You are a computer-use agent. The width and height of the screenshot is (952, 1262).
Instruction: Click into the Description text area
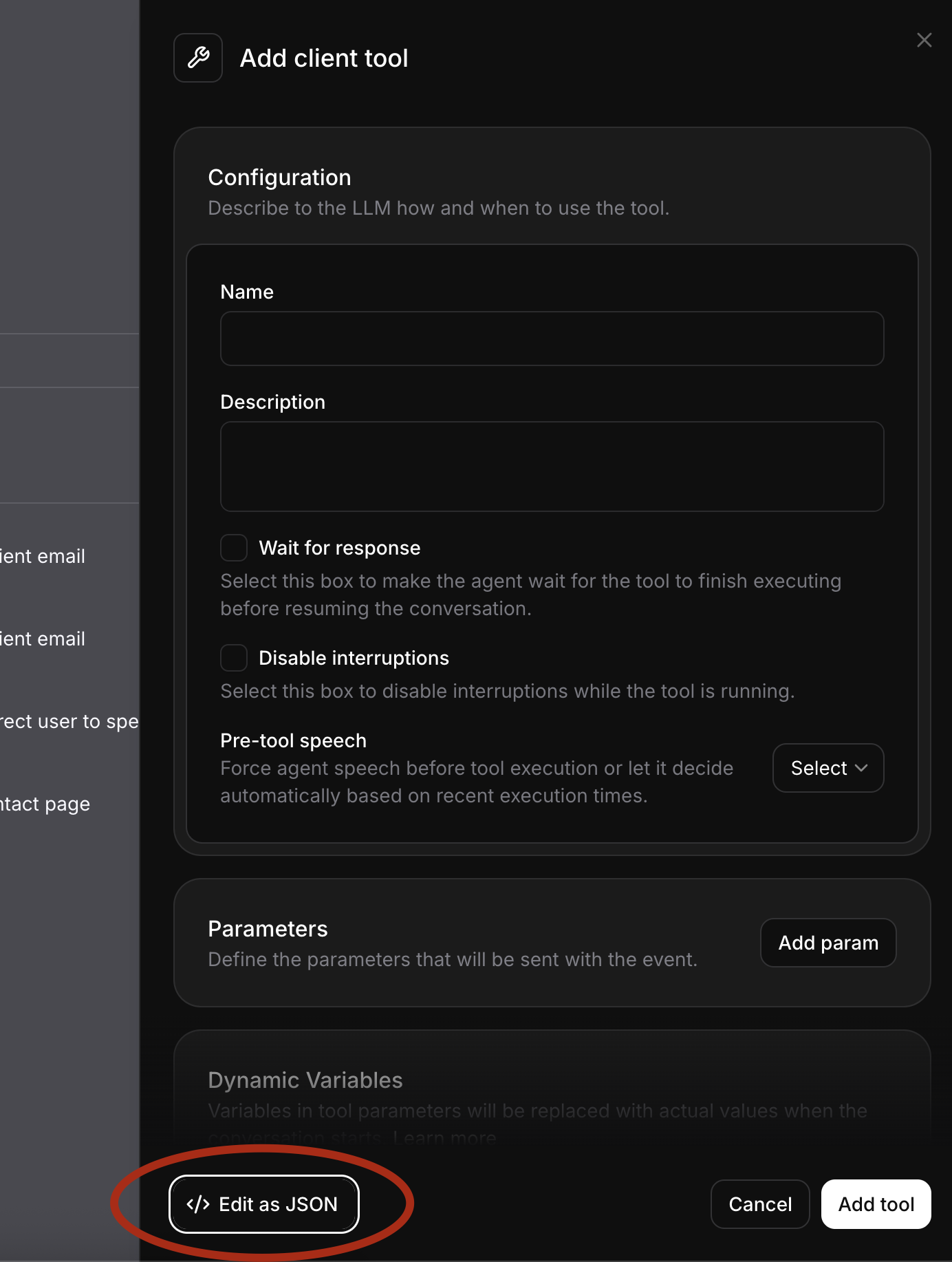(552, 467)
